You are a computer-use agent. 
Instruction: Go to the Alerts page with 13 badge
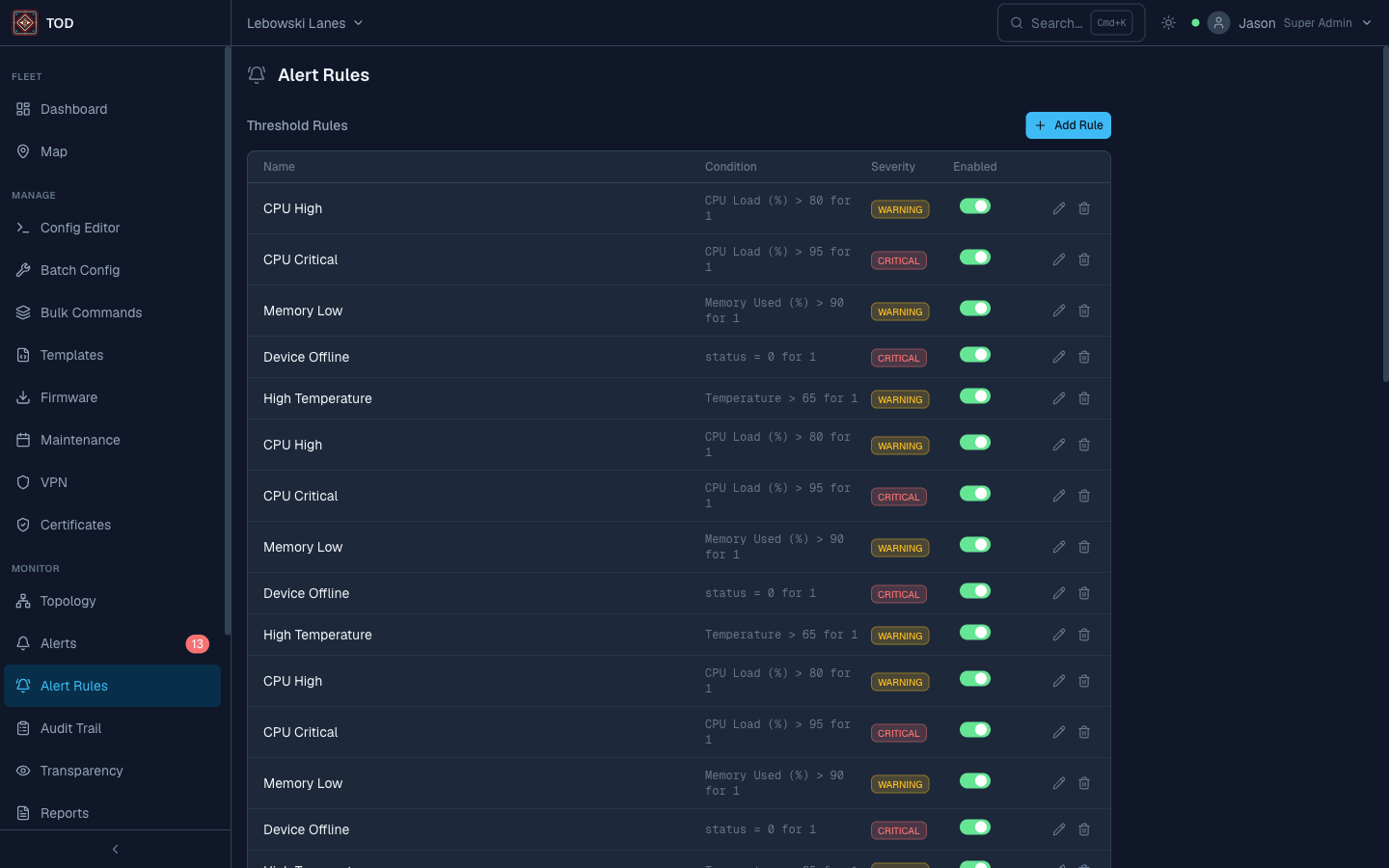tap(59, 643)
